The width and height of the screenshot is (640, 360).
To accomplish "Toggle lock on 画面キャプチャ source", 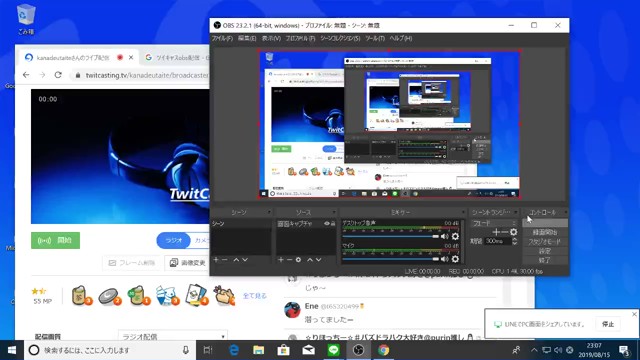I will coord(333,223).
